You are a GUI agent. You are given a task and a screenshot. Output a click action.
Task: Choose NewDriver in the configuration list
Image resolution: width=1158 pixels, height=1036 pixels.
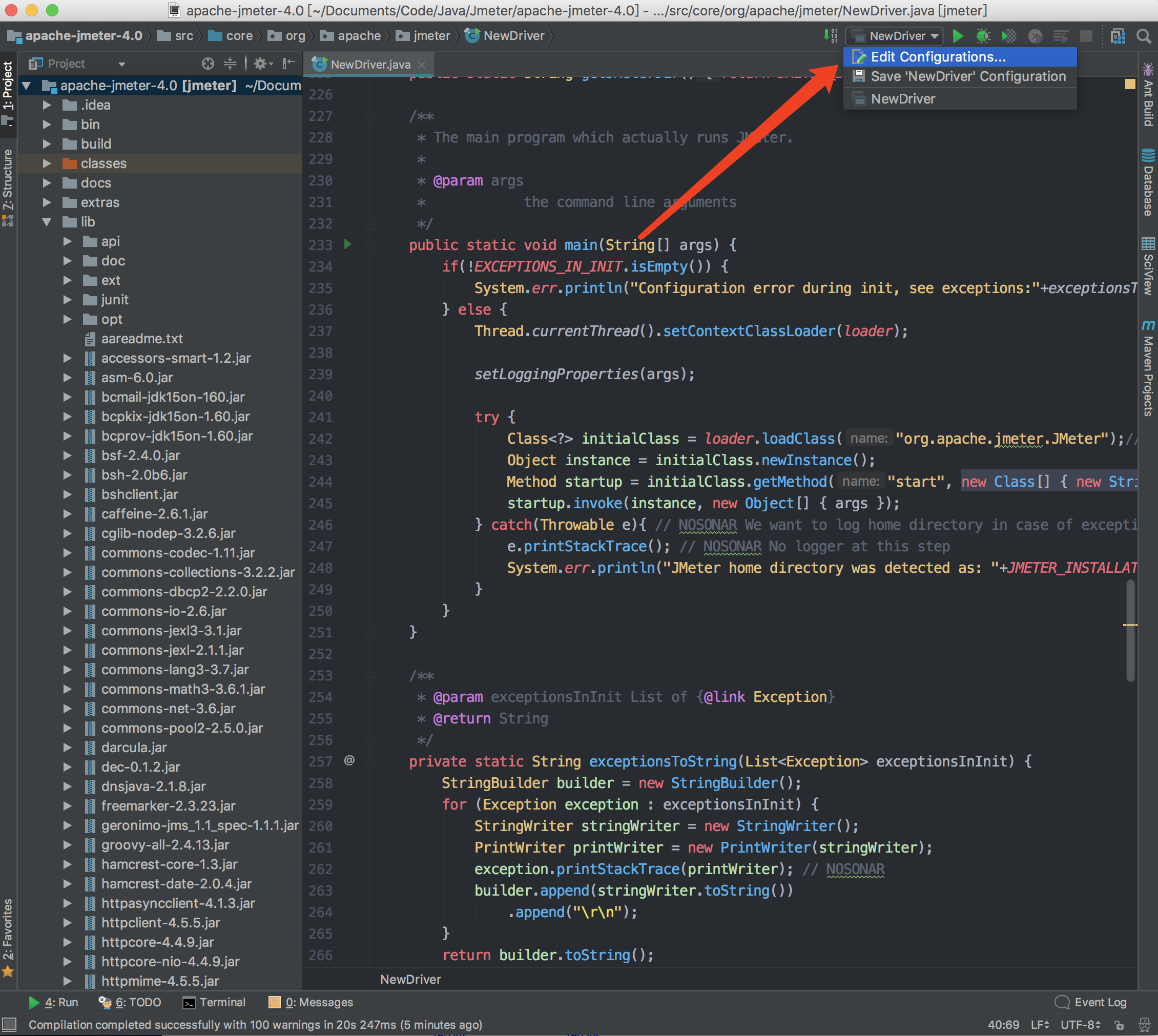click(x=960, y=98)
